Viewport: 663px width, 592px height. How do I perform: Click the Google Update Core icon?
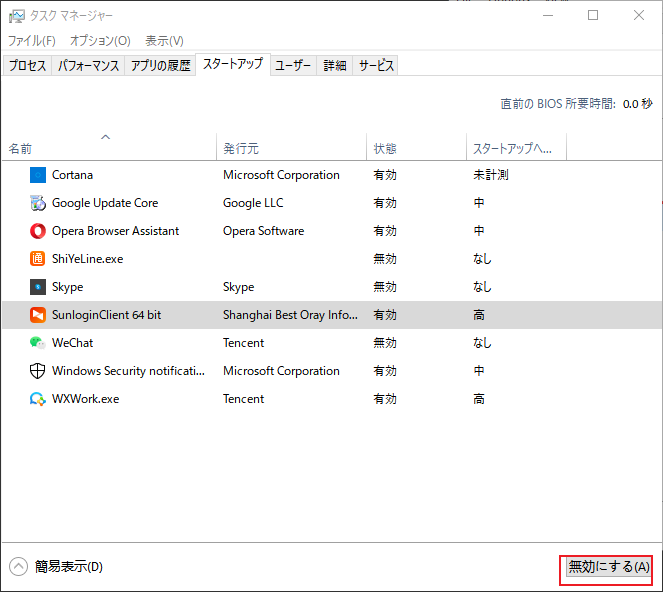click(38, 203)
